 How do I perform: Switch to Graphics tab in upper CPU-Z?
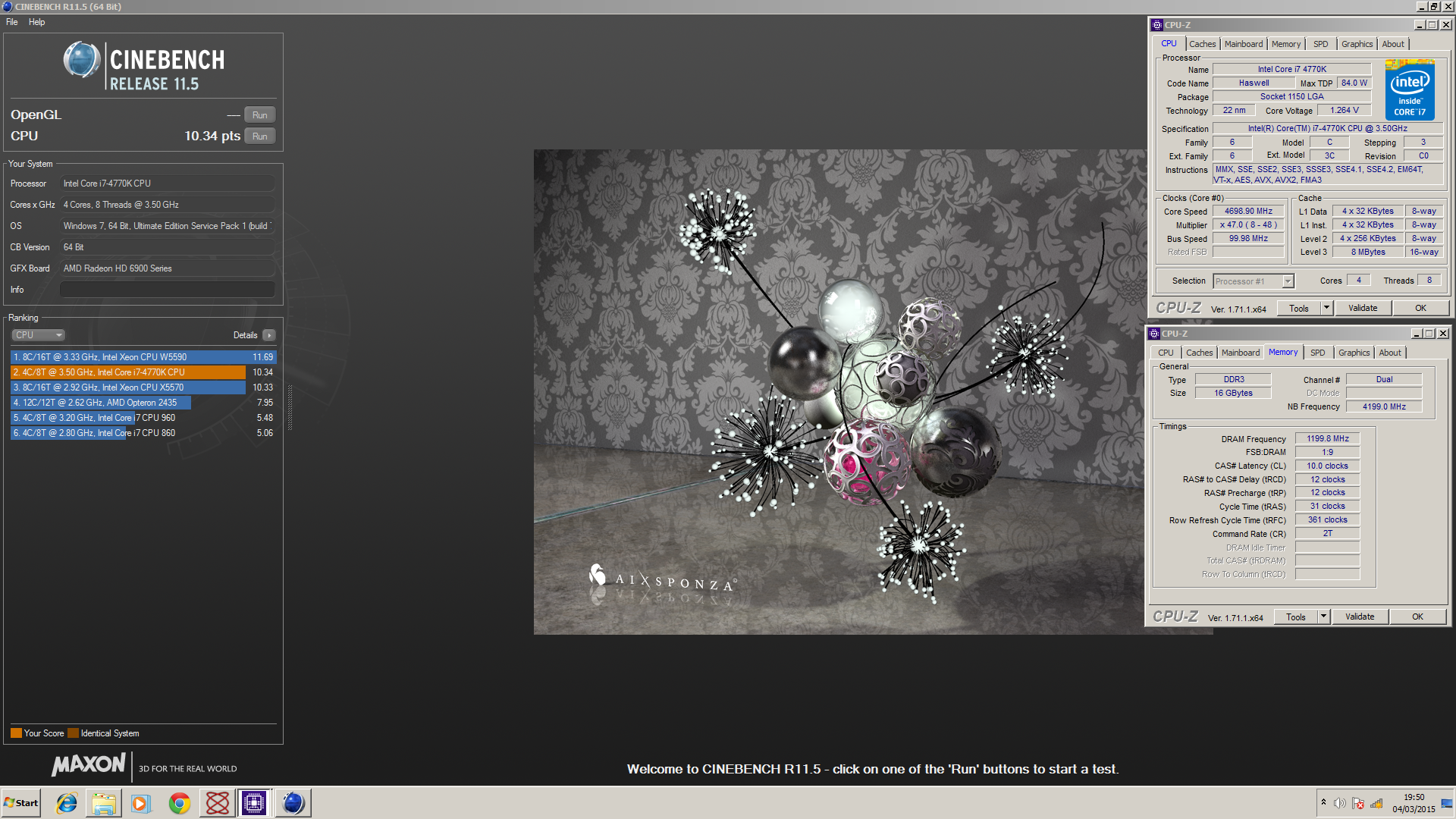(x=1357, y=44)
